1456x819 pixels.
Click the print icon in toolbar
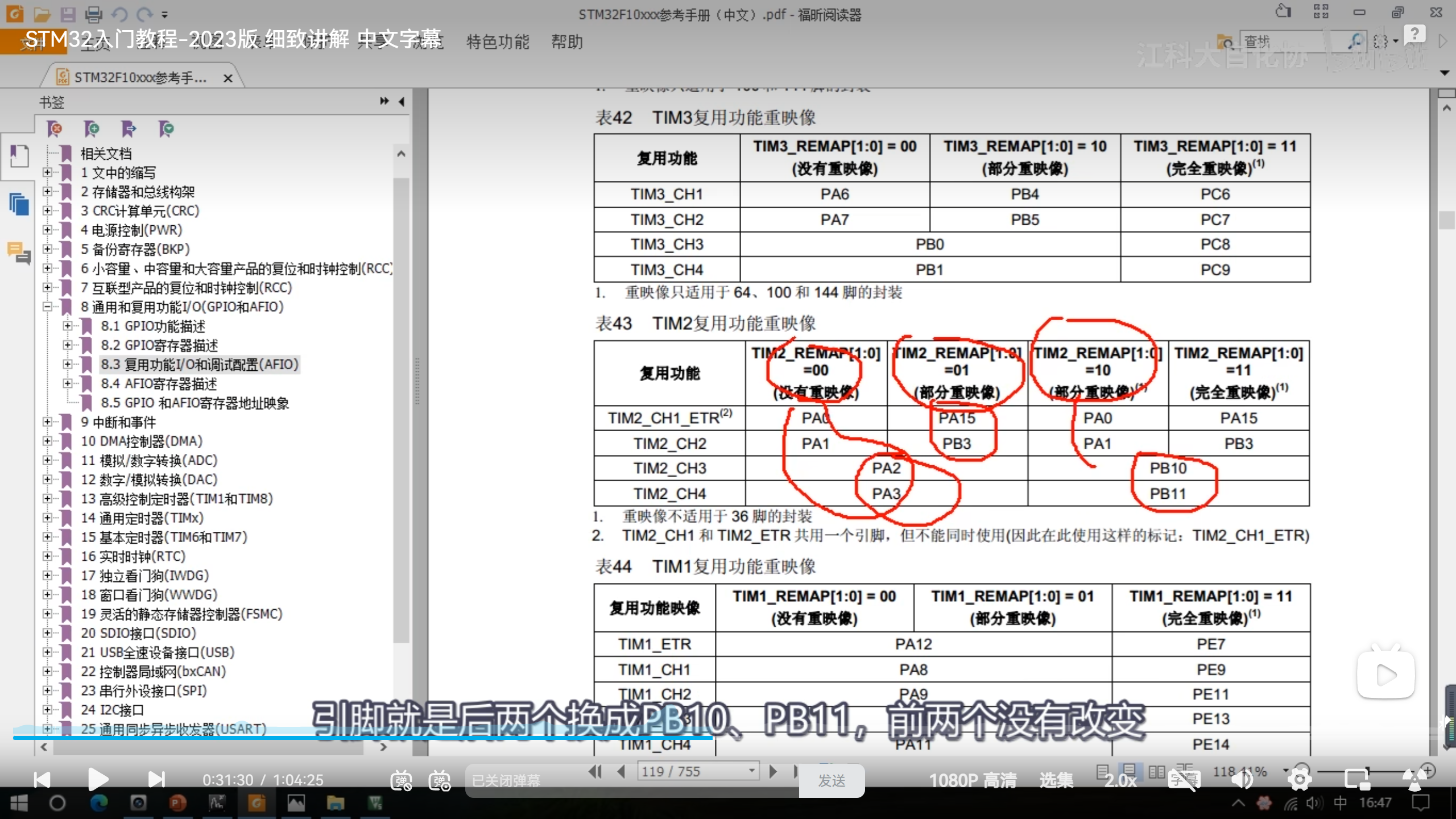point(93,14)
